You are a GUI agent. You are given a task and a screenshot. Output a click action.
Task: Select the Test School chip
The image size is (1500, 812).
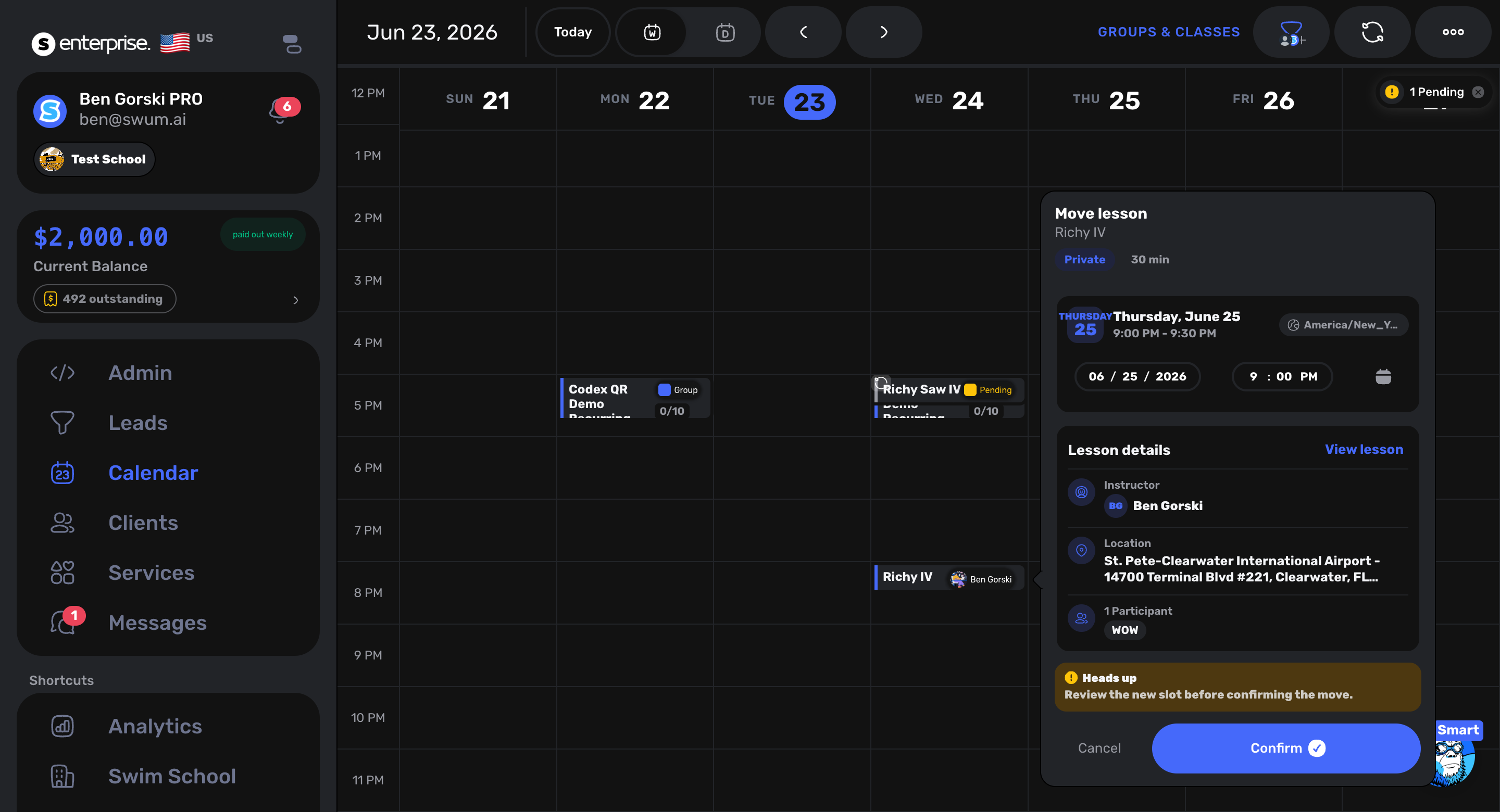pyautogui.click(x=94, y=159)
